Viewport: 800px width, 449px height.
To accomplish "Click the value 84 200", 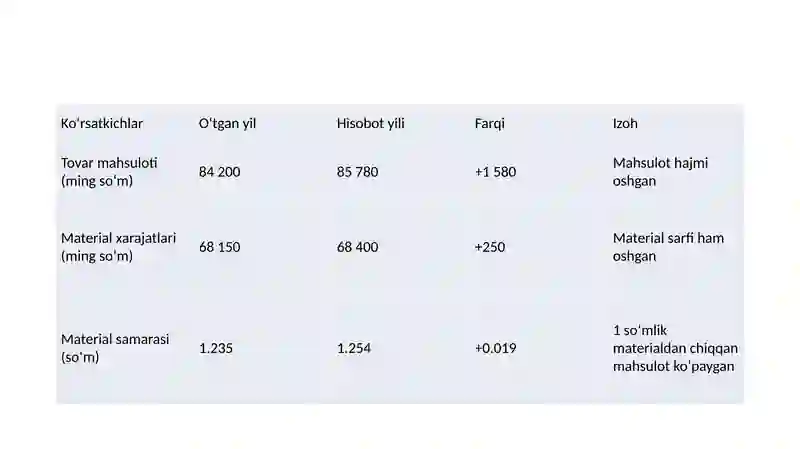I will point(219,172).
